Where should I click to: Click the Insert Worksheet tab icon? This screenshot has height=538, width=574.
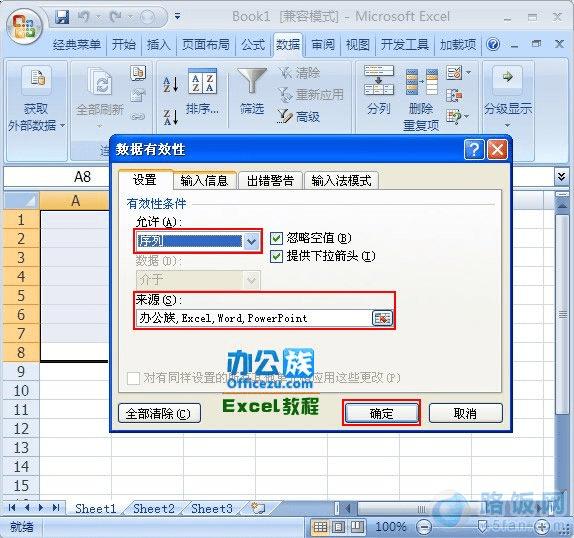258,508
